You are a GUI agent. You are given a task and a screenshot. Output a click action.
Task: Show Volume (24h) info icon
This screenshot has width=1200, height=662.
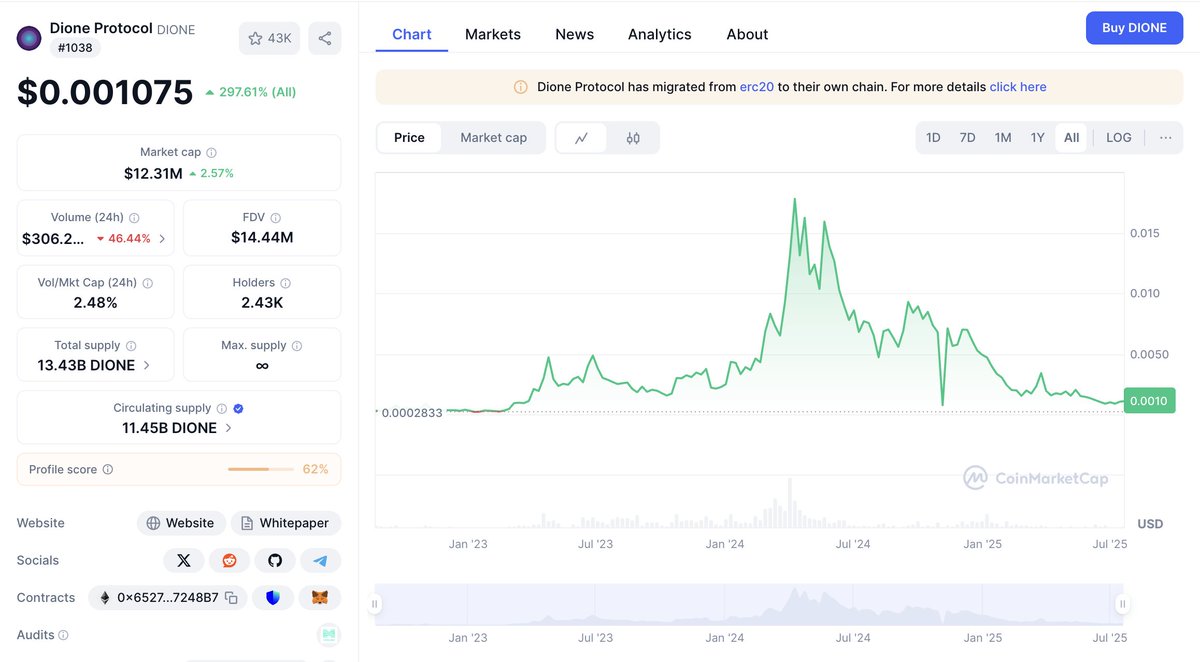tap(134, 218)
